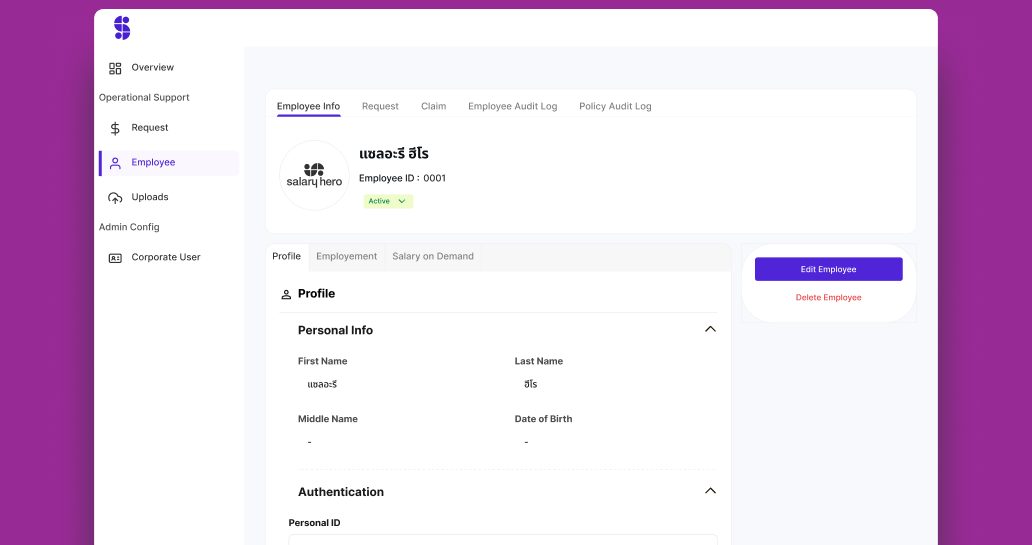Open the Active status dropdown
The height and width of the screenshot is (545, 1032).
(x=388, y=201)
